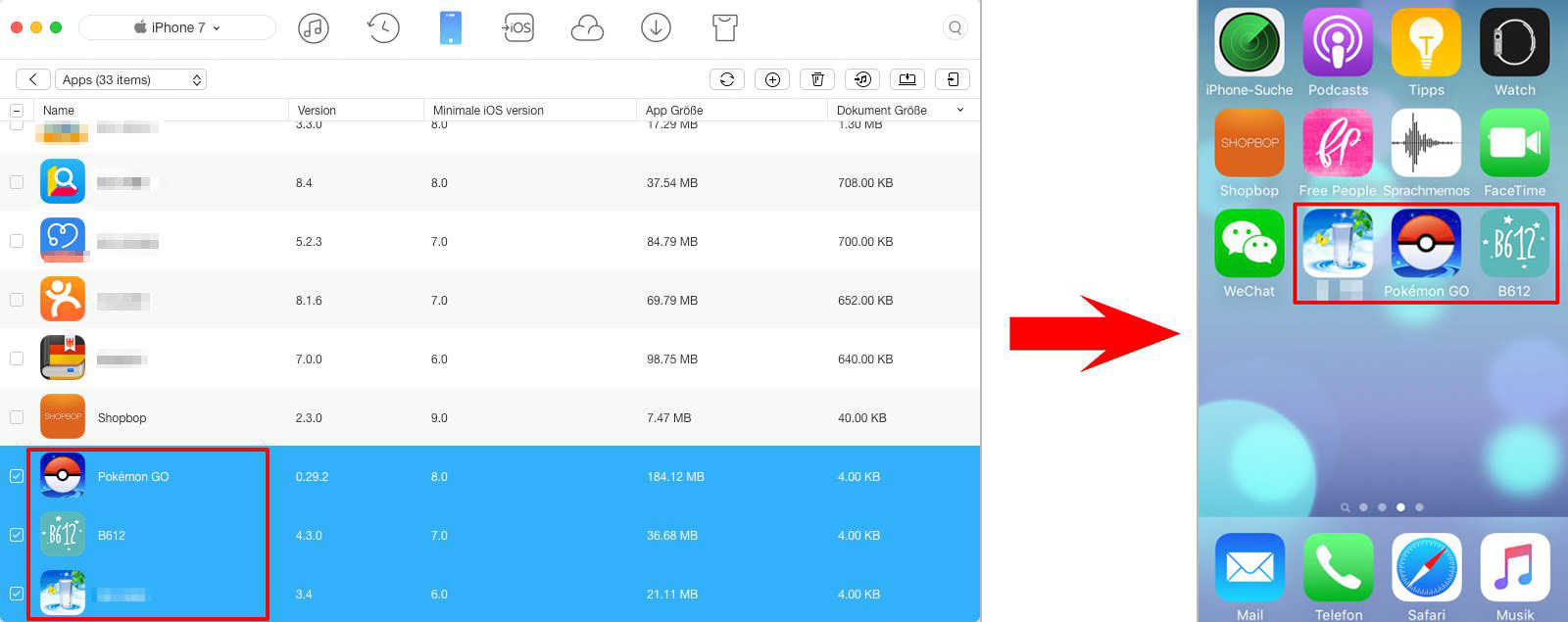Expand the column options chevron
The image size is (1568, 622).
(960, 110)
